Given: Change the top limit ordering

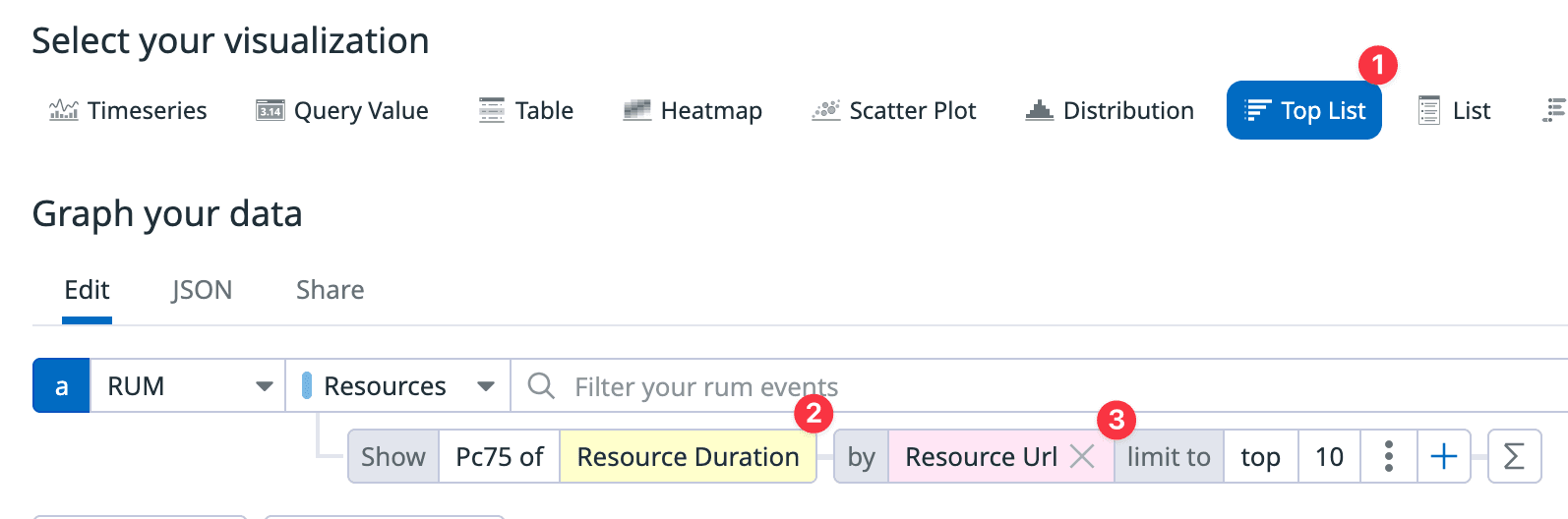Looking at the screenshot, I should pyautogui.click(x=1260, y=457).
